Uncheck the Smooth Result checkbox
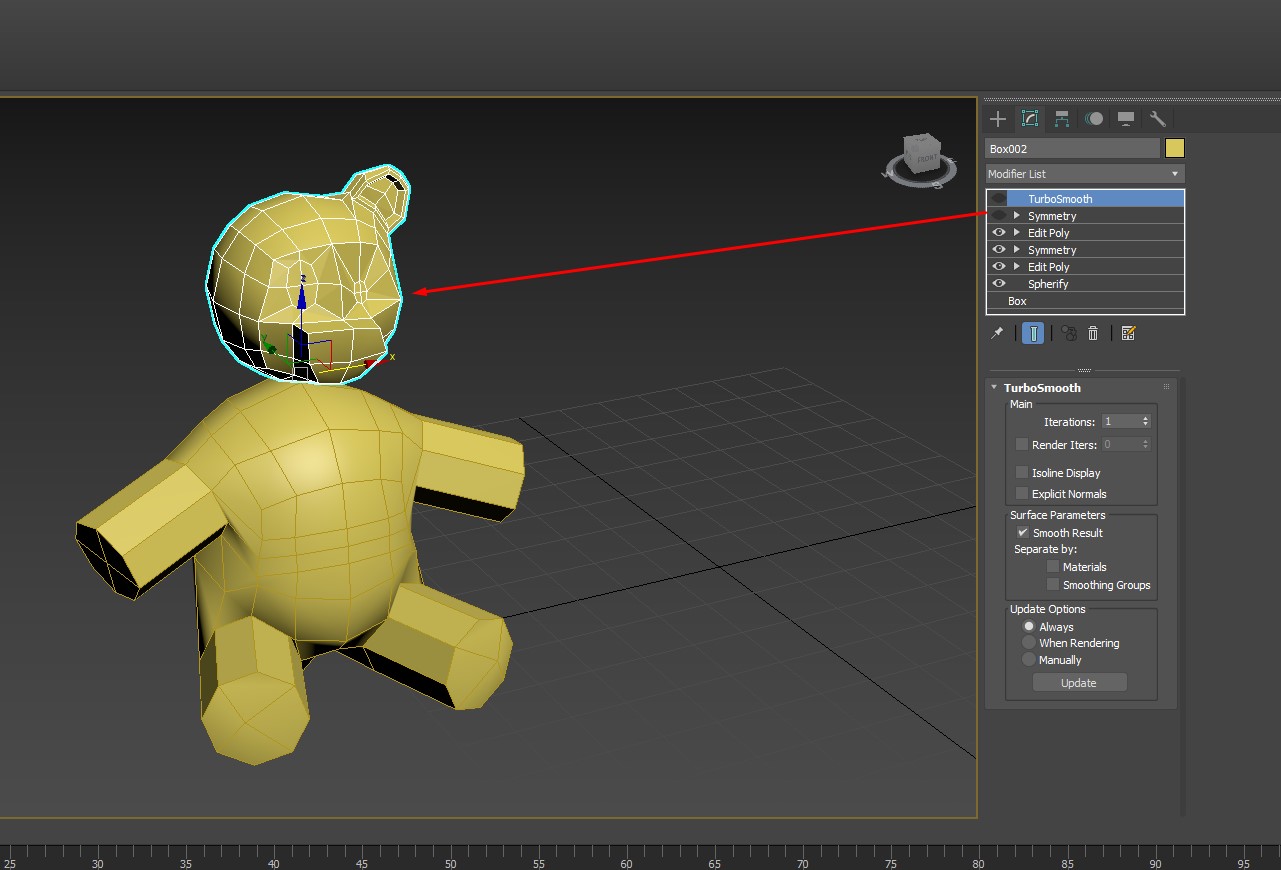The image size is (1281, 870). (x=1022, y=533)
